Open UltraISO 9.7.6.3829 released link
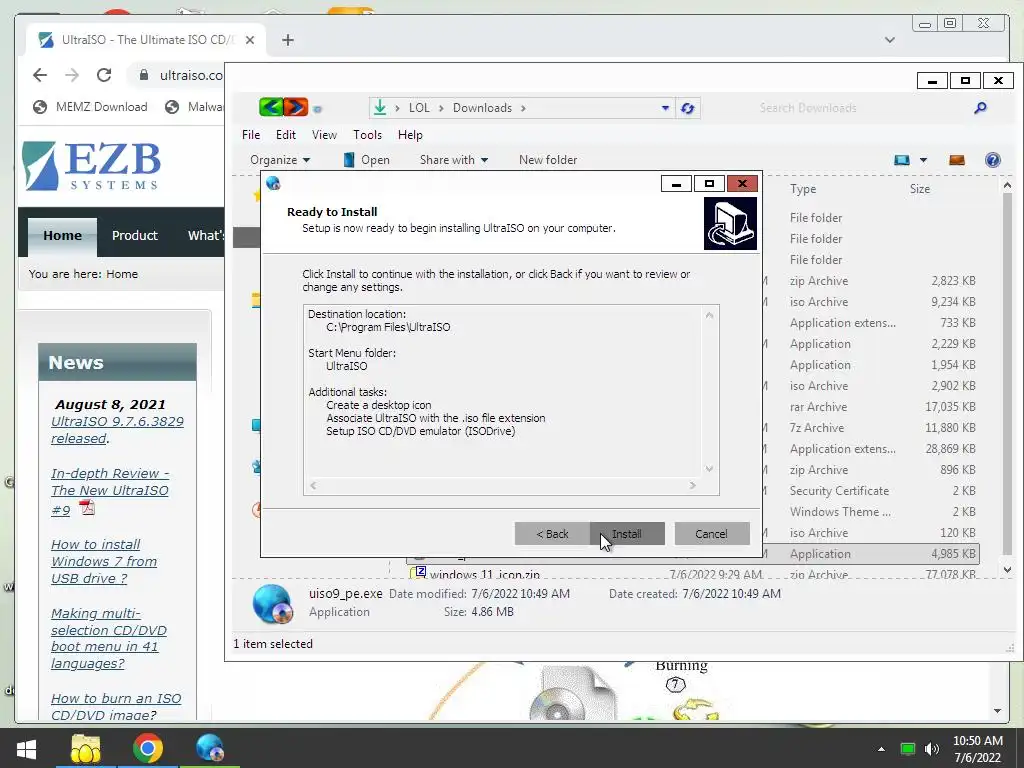The width and height of the screenshot is (1024, 768). click(118, 430)
